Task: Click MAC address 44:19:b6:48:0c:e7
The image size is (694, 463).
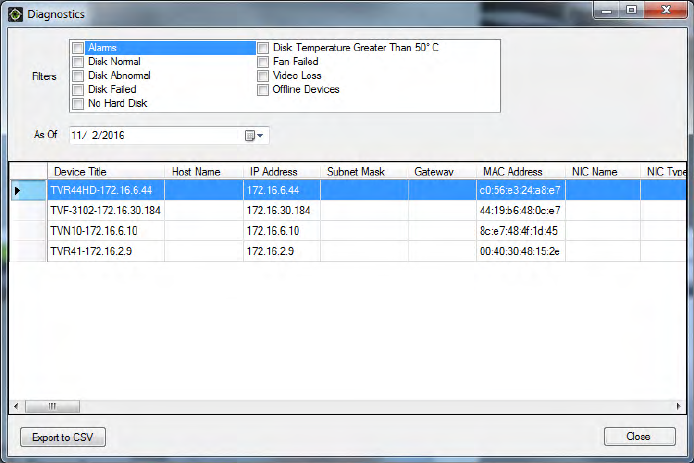Action: point(520,210)
